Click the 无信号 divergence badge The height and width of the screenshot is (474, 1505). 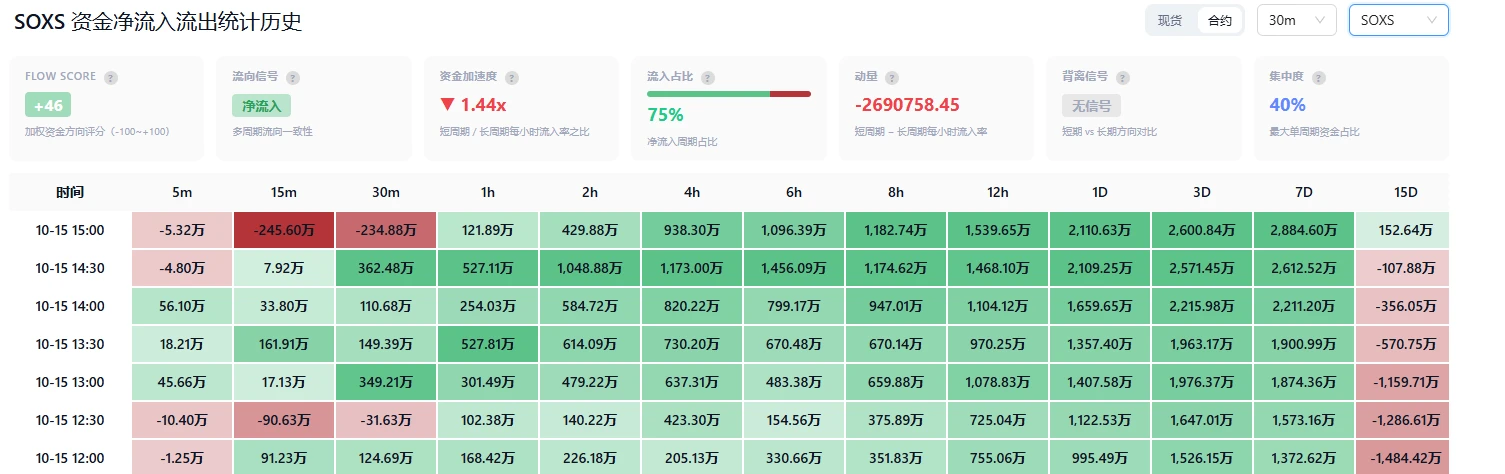[1091, 105]
